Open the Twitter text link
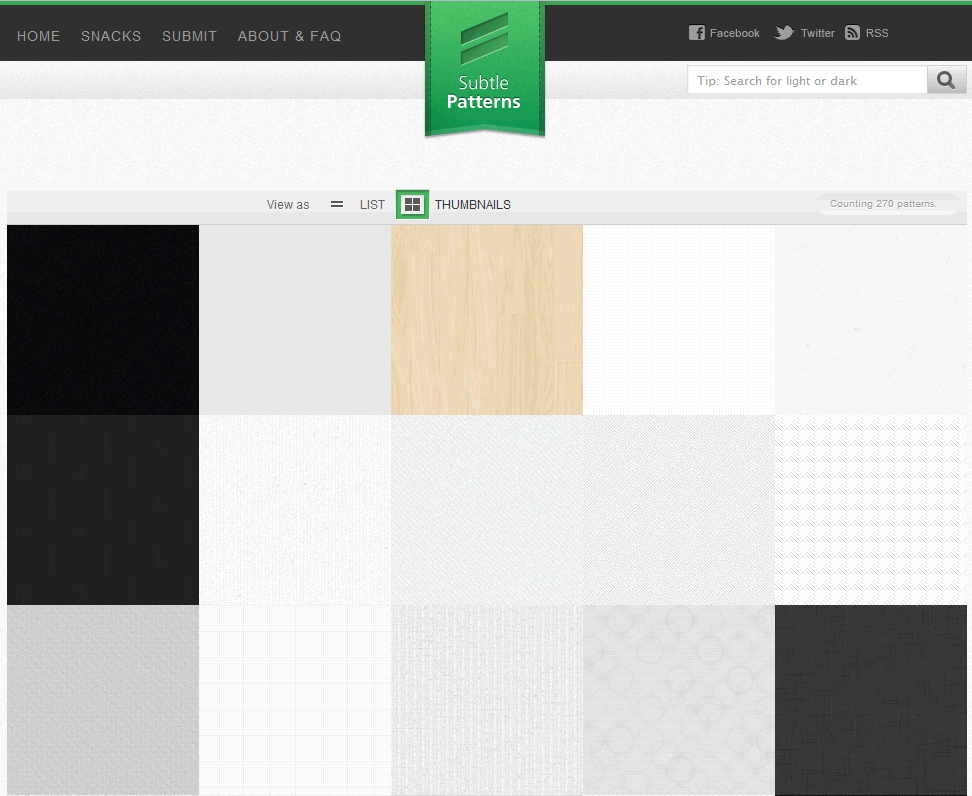 (x=817, y=33)
